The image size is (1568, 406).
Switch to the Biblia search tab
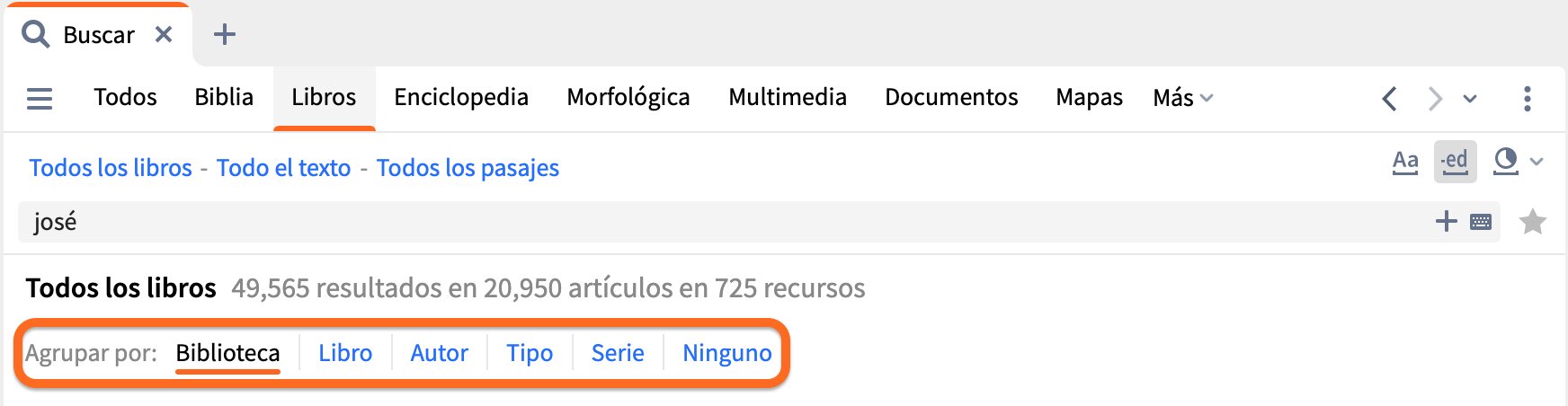[224, 97]
